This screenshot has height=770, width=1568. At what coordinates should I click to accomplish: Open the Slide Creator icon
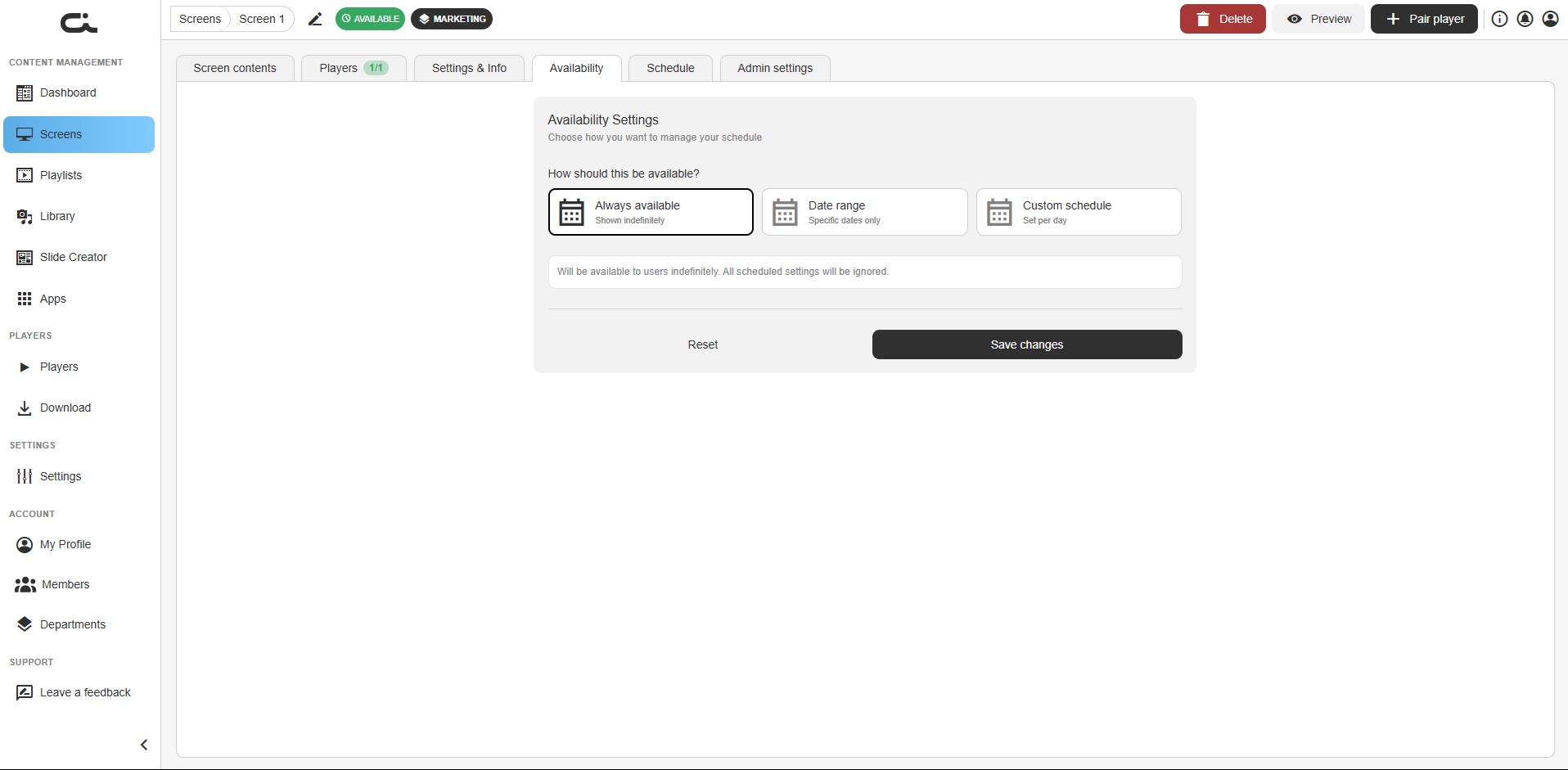(25, 258)
